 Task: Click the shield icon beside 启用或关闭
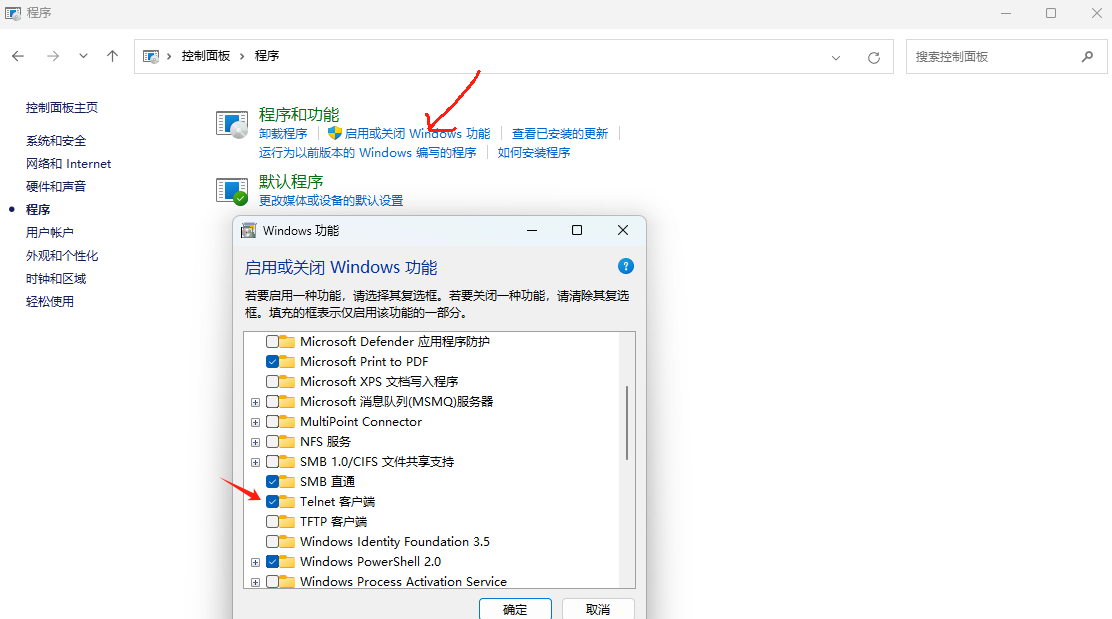335,133
